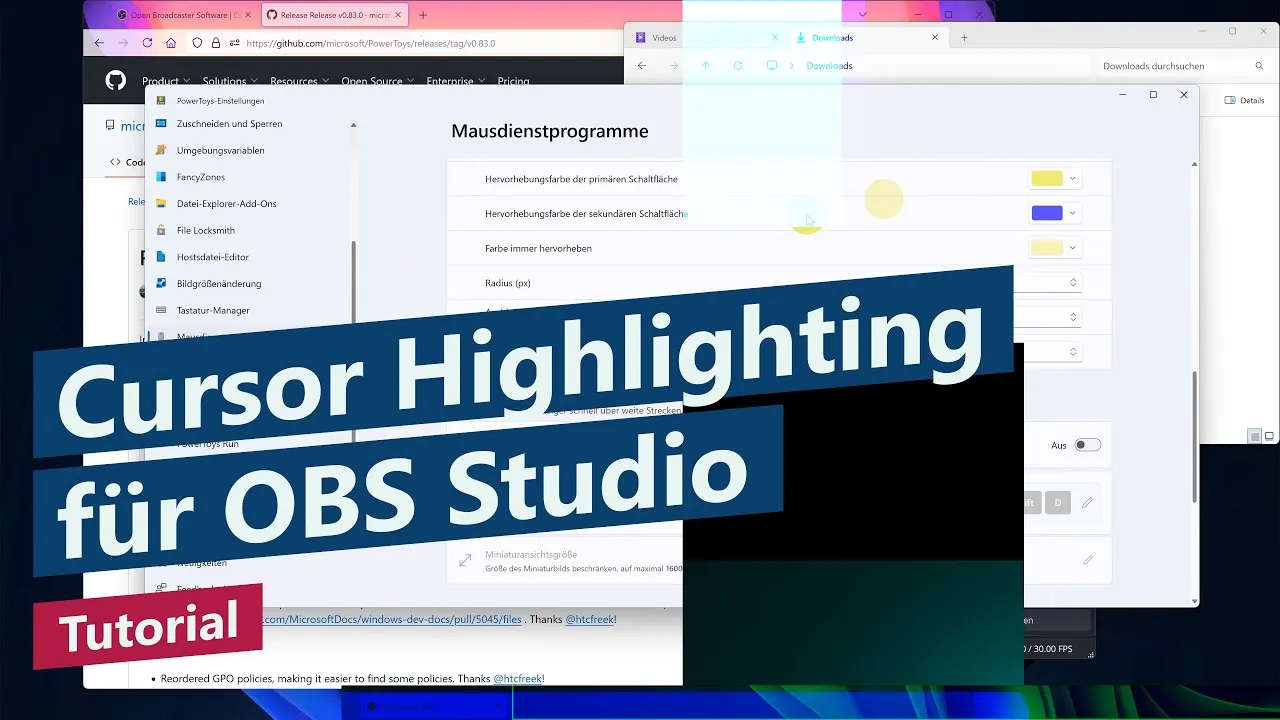The width and height of the screenshot is (1280, 720).
Task: Go up one folder in File Explorer
Action: [x=705, y=66]
